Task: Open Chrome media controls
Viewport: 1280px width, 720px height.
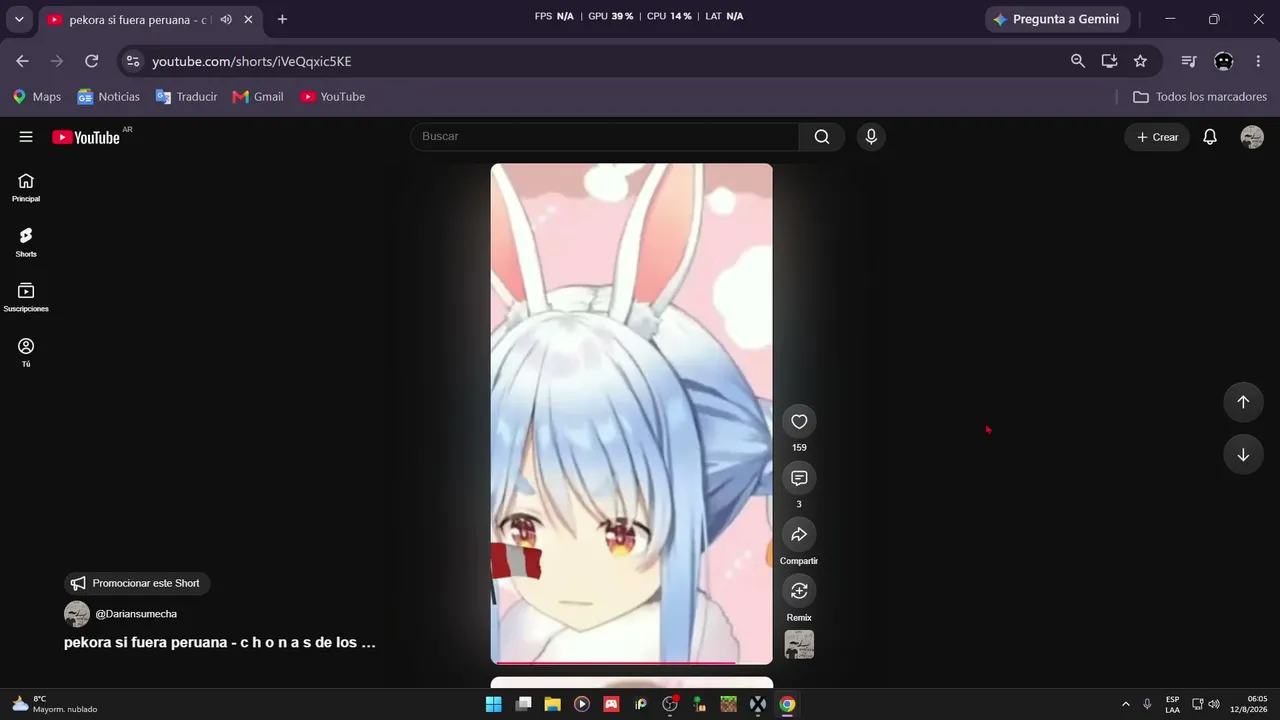Action: pyautogui.click(x=1189, y=61)
